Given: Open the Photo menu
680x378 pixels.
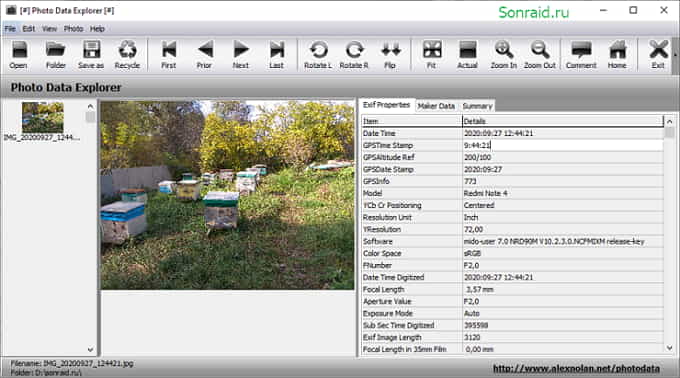Looking at the screenshot, I should (73, 29).
